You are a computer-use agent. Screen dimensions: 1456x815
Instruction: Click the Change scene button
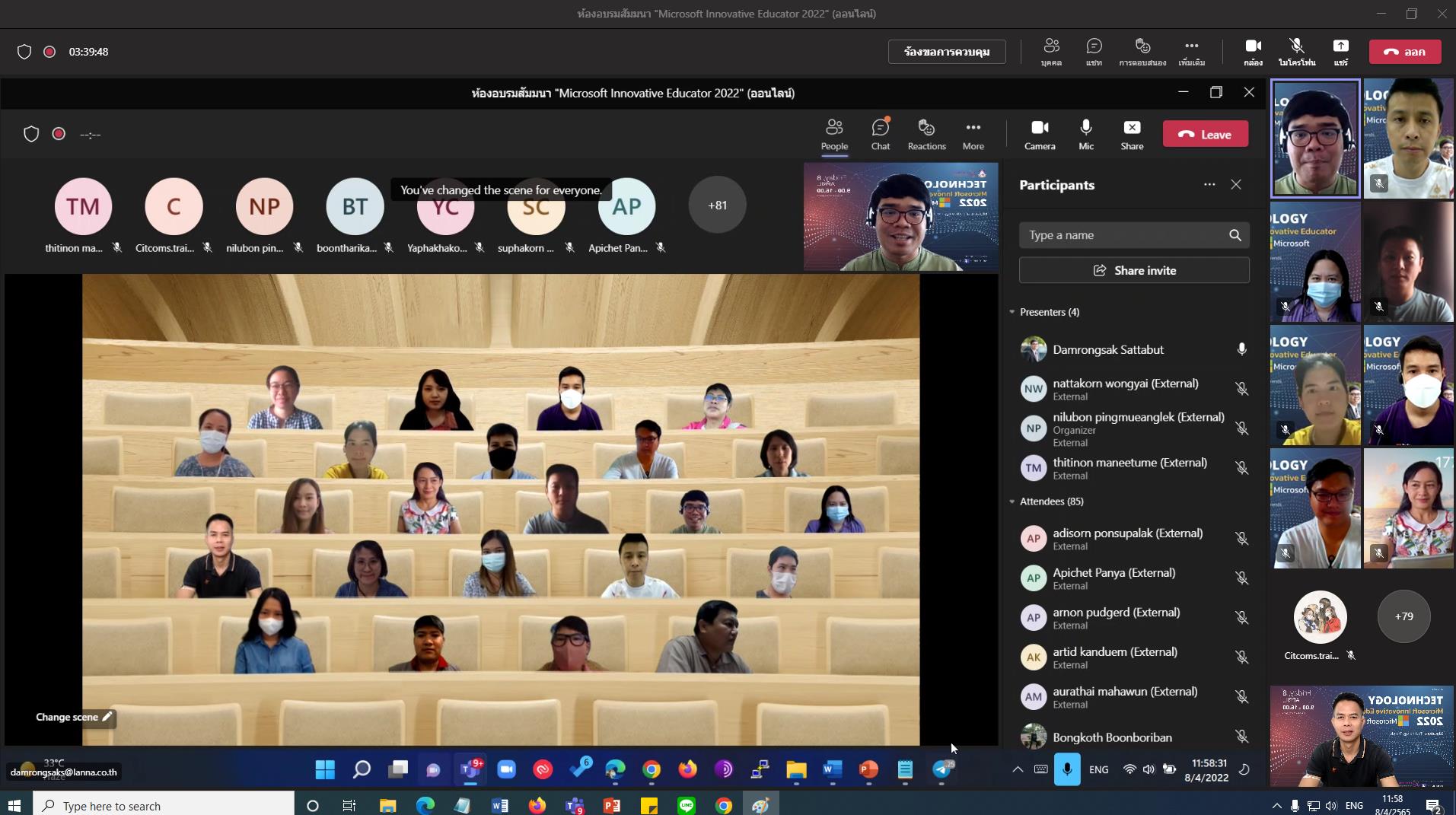(x=74, y=717)
